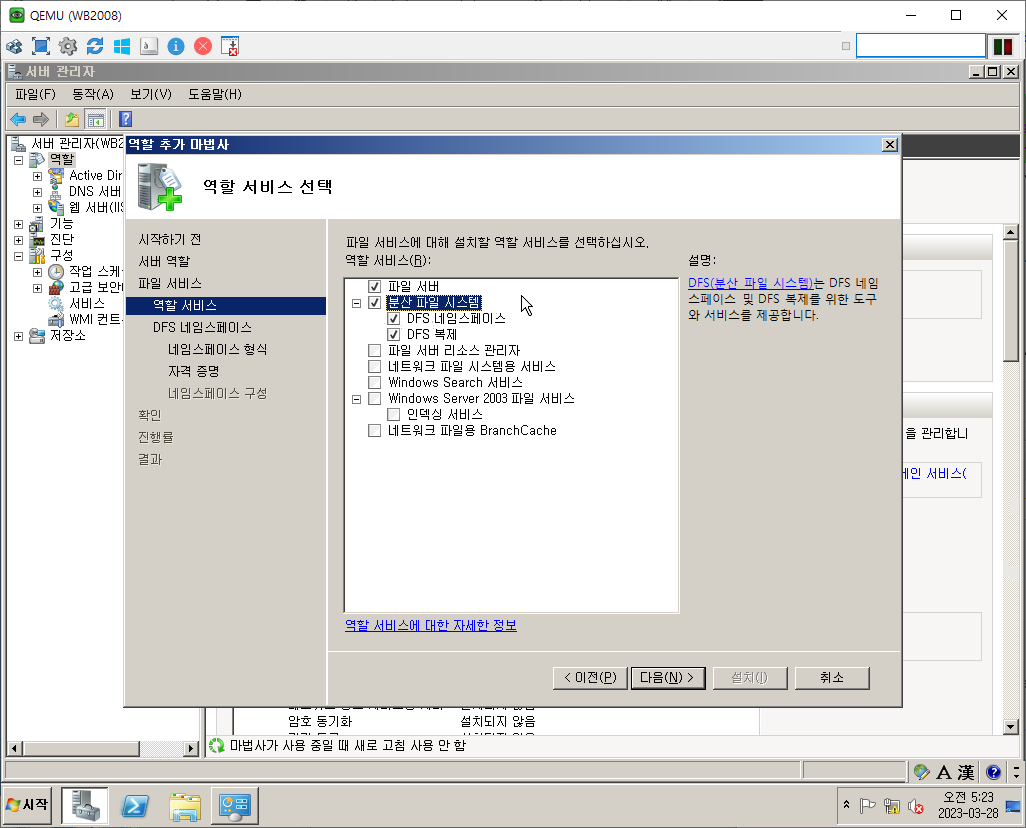Check Windows Search 서비스 checkbox

[x=375, y=382]
